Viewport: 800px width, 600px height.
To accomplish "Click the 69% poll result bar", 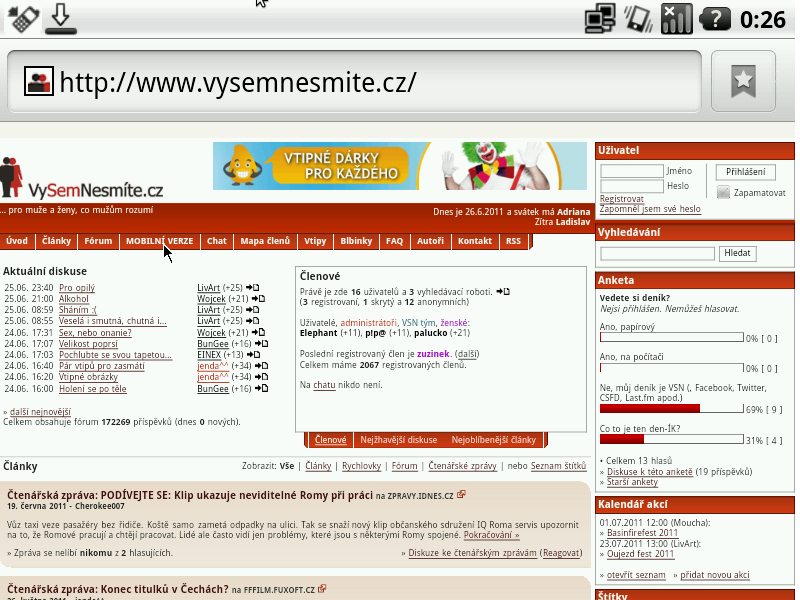I will coord(671,409).
